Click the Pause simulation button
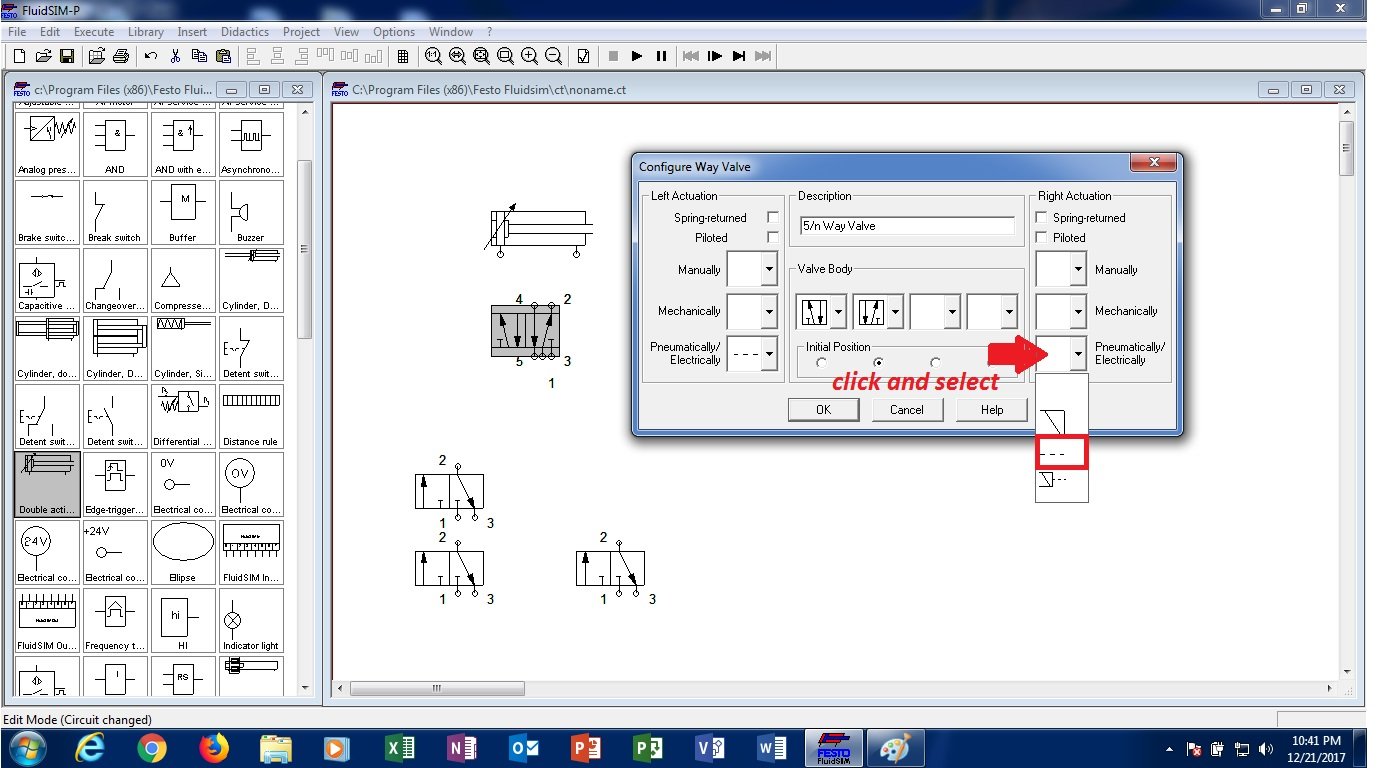 tap(661, 56)
